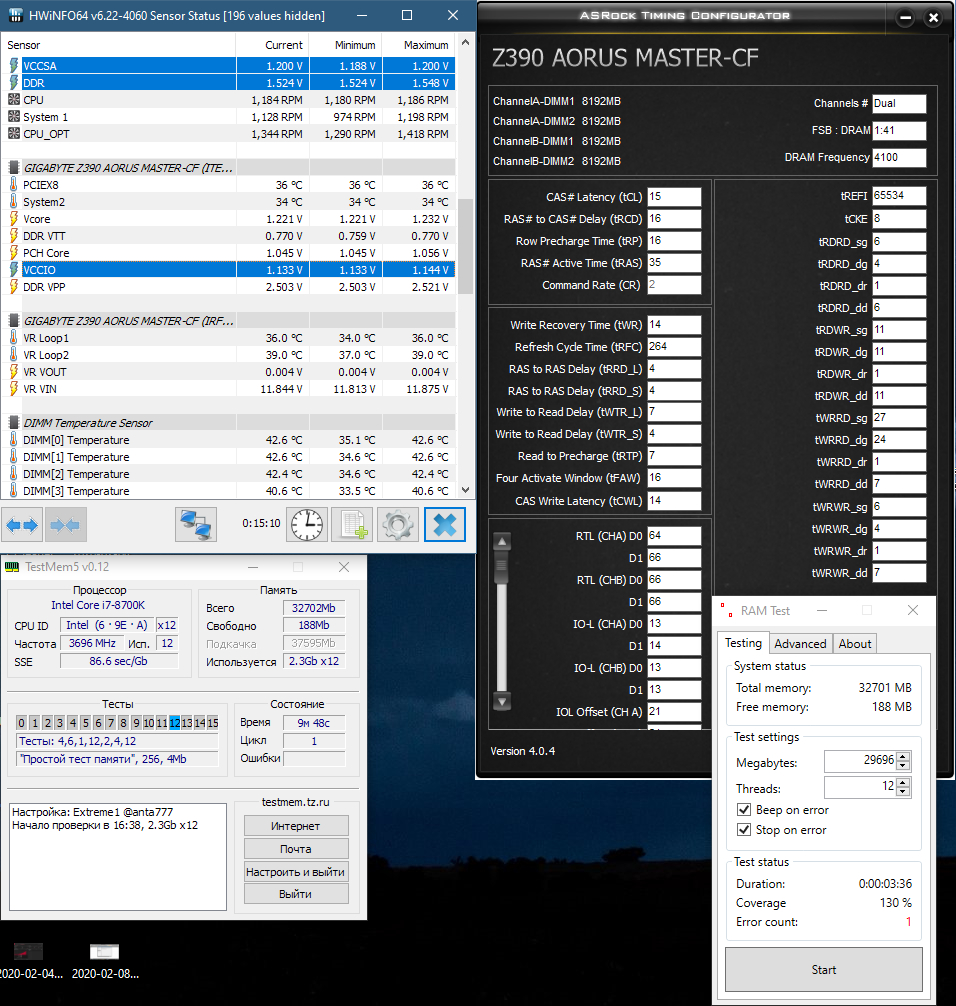Image resolution: width=956 pixels, height=1006 pixels.
Task: Click HWiNFO sensor list scroll up arrow
Action: tap(466, 42)
